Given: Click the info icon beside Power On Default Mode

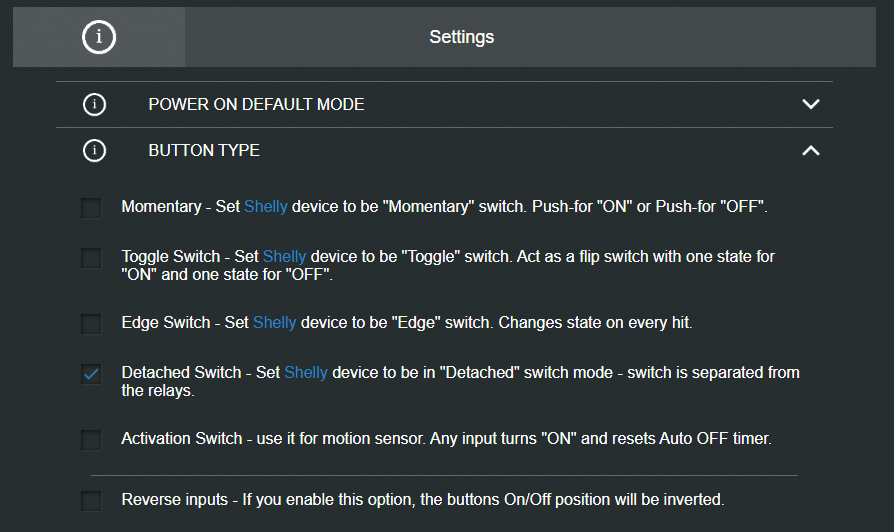Looking at the screenshot, I should (x=94, y=104).
